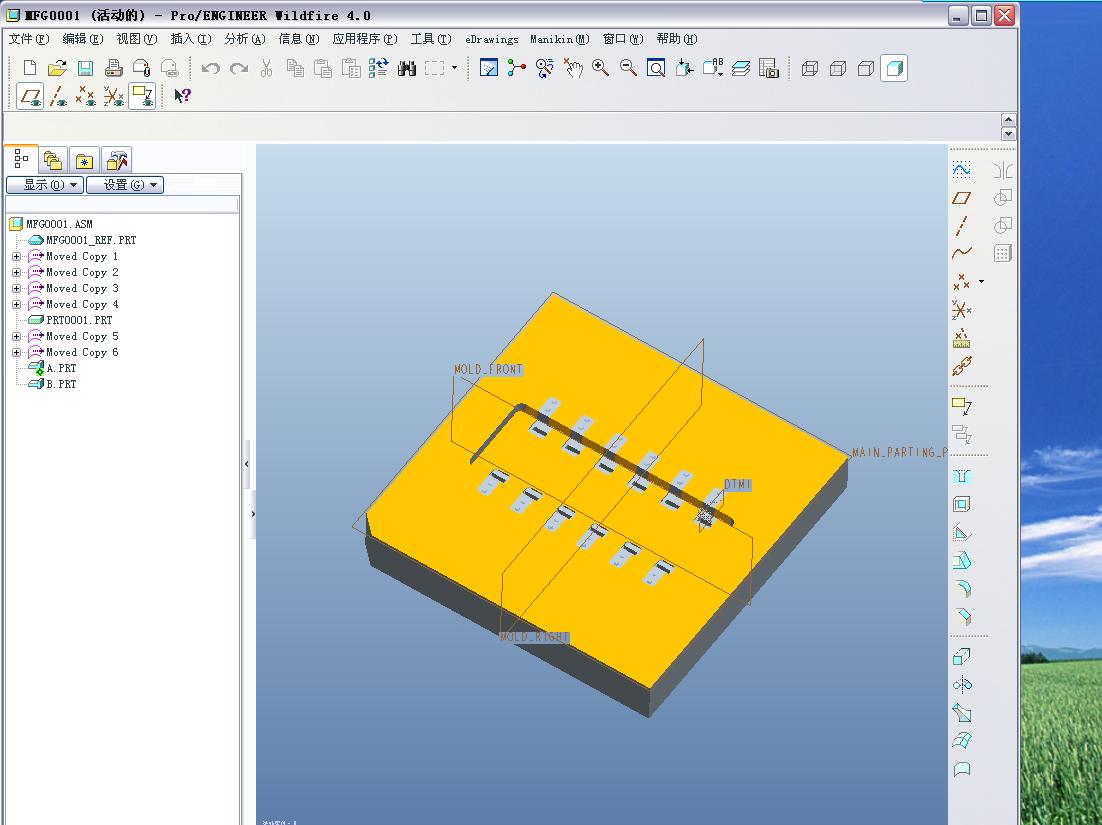Select MFG0001_REF.PRT in the model tree
This screenshot has height=825, width=1102.
91,240
